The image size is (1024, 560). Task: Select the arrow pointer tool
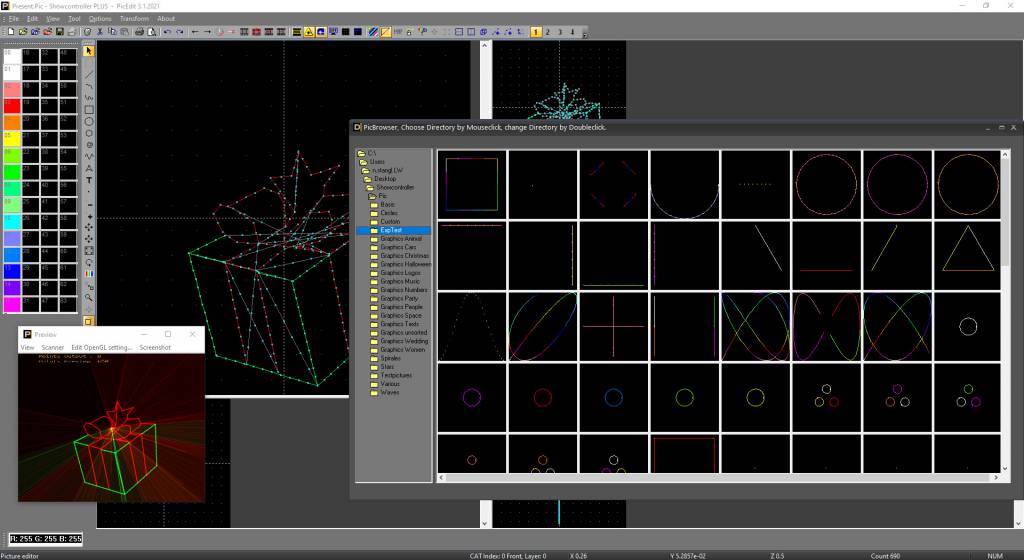click(89, 51)
